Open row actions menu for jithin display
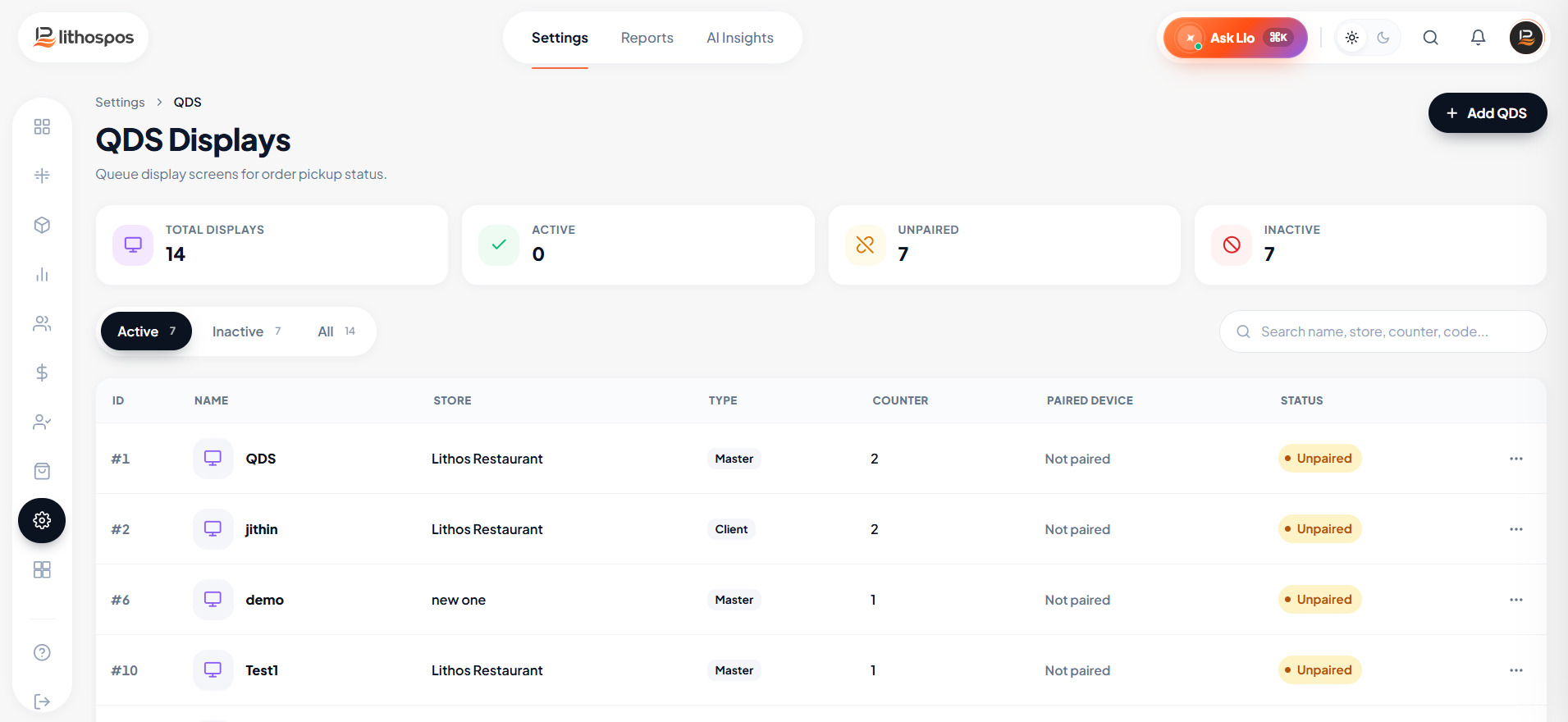The height and width of the screenshot is (722, 1568). click(x=1515, y=529)
